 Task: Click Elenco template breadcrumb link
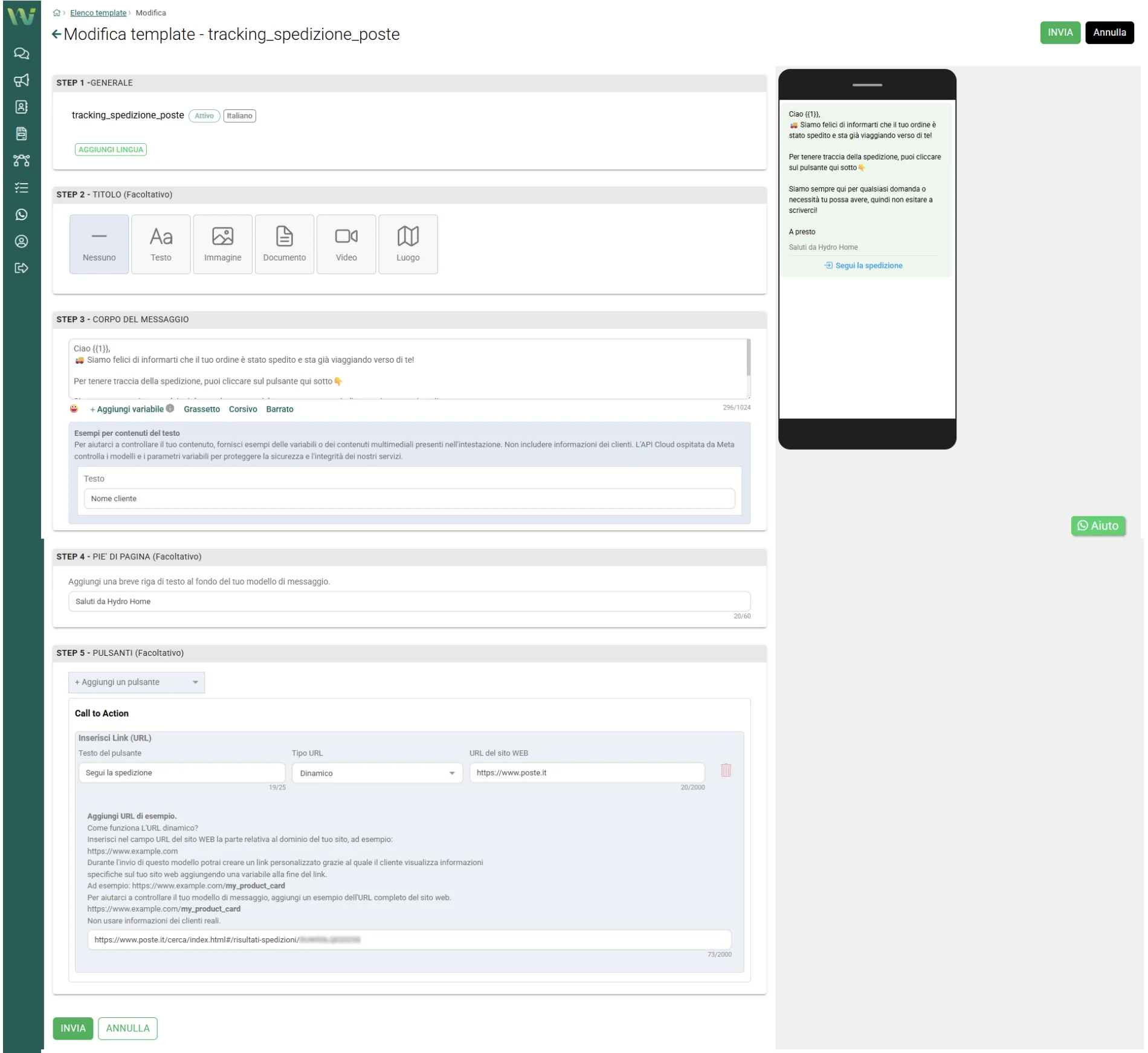point(98,13)
